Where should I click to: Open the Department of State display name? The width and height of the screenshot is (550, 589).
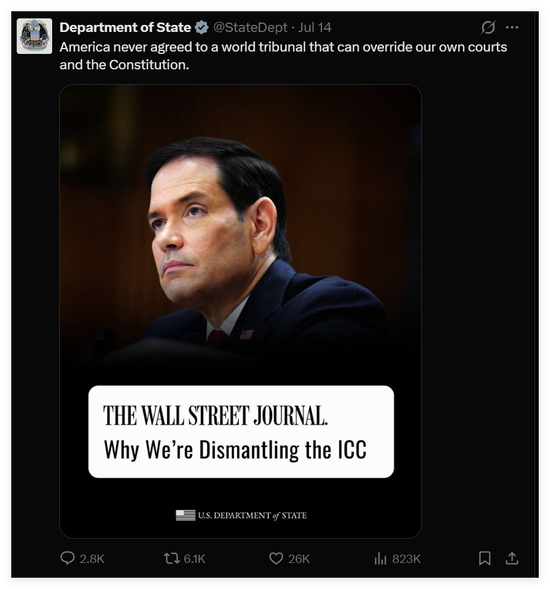(125, 27)
